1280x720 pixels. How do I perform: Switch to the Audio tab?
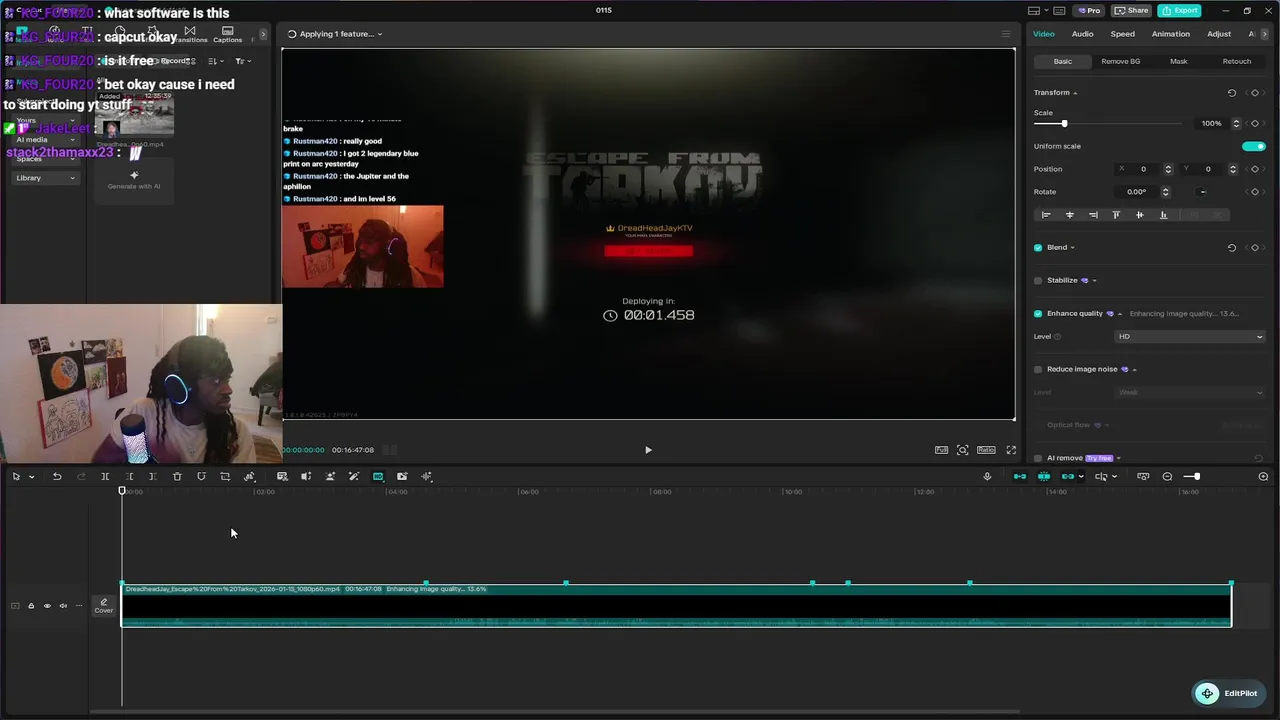[1082, 34]
